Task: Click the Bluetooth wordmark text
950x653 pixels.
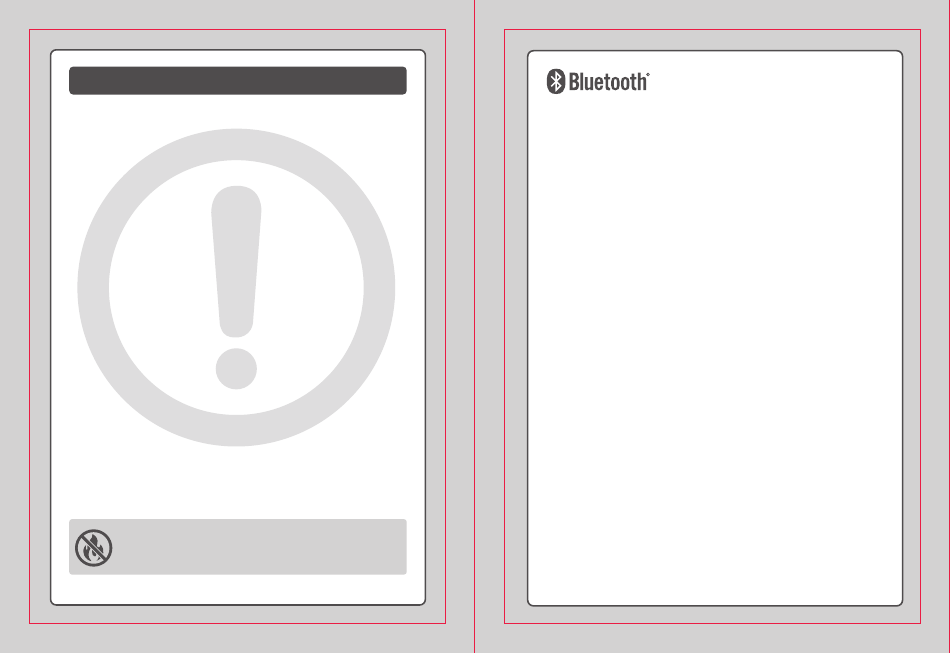Action: (607, 82)
